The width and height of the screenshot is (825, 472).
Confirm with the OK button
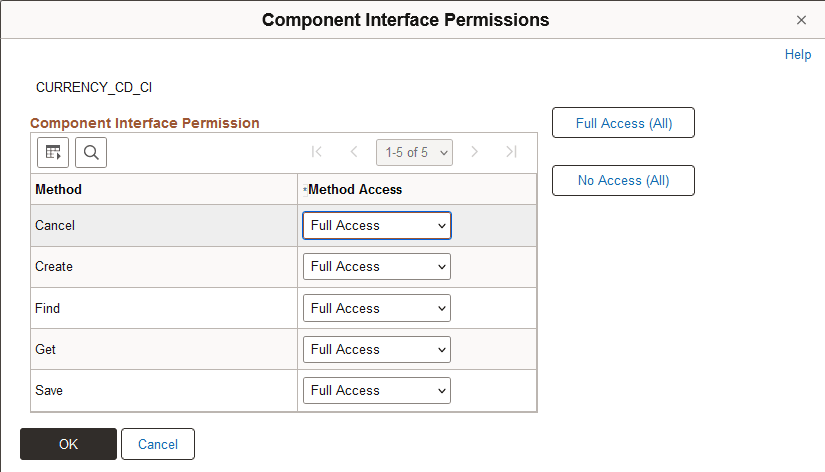(68, 444)
